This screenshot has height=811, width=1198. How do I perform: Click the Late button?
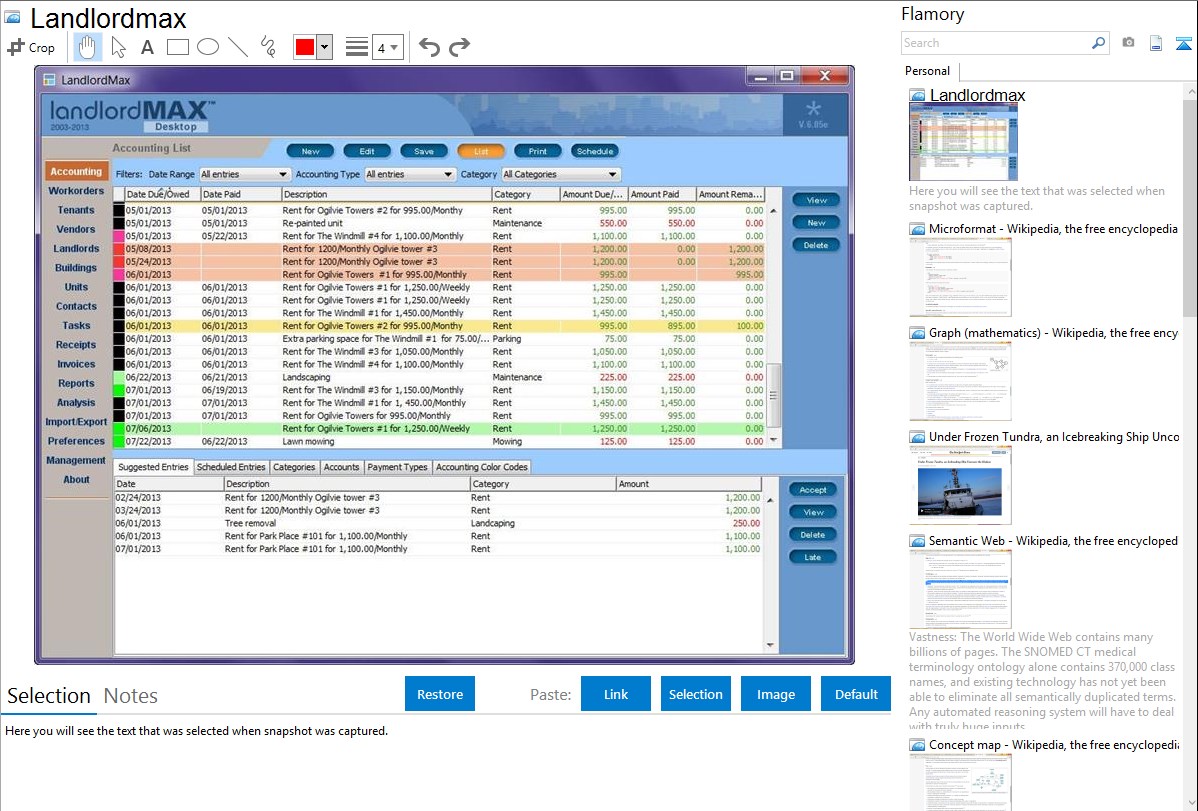coord(812,557)
